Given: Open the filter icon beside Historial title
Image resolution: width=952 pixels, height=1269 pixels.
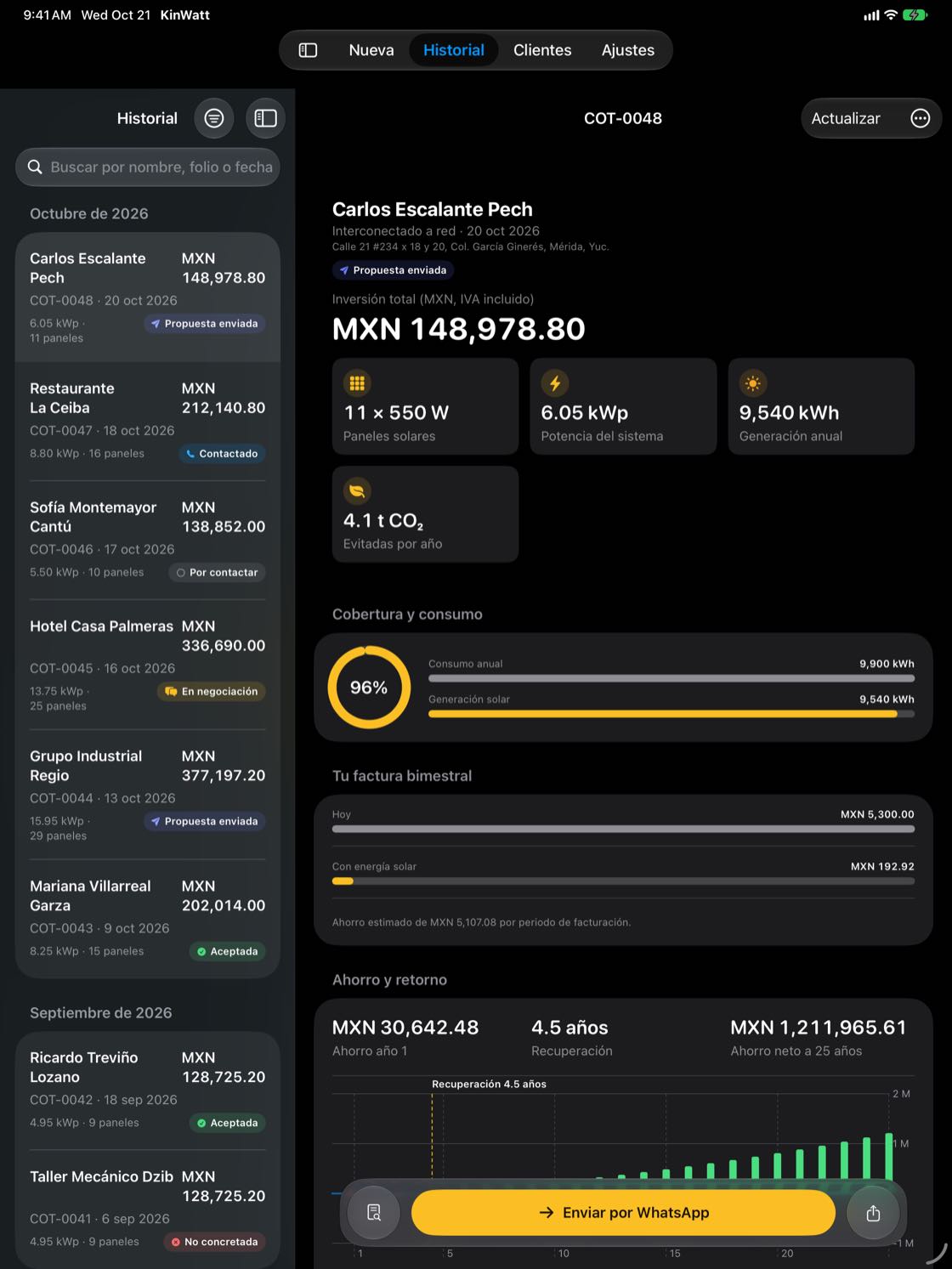Looking at the screenshot, I should pos(214,118).
